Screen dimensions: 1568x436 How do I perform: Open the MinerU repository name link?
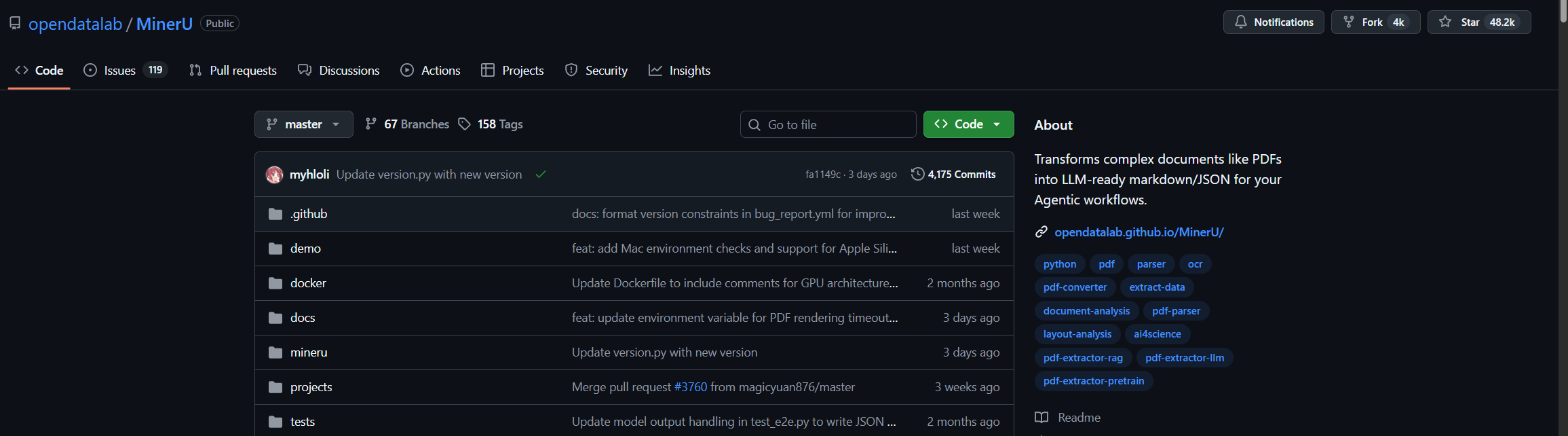click(164, 24)
